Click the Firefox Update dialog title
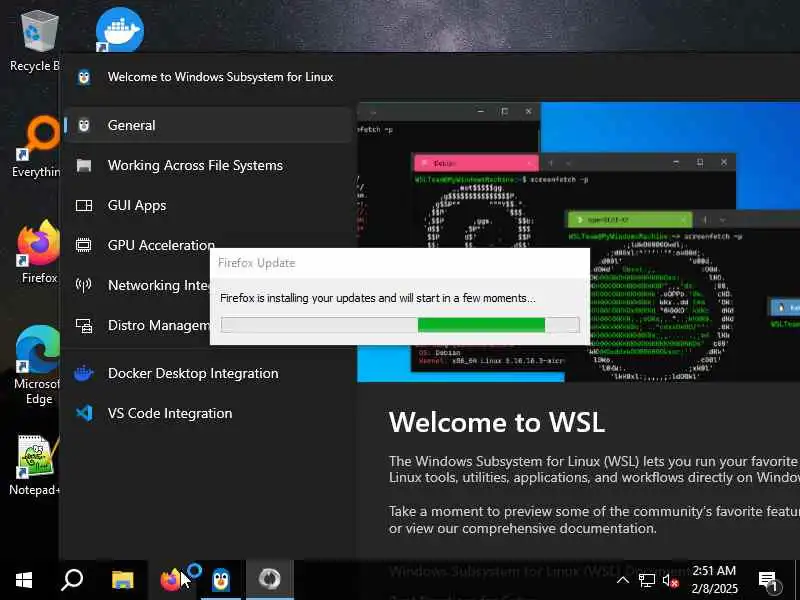This screenshot has width=800, height=600. [257, 263]
